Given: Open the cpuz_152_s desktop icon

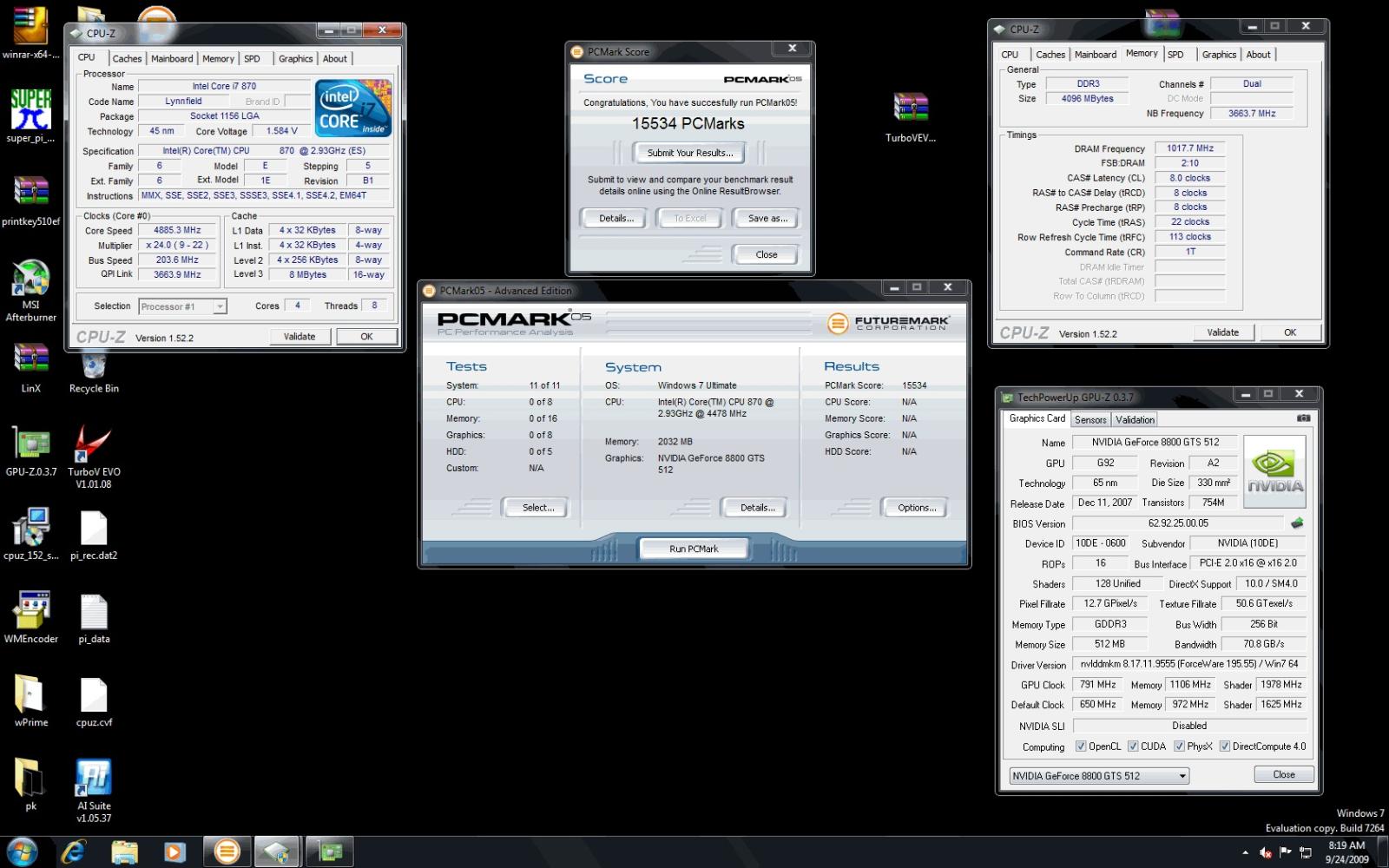Looking at the screenshot, I should point(30,533).
